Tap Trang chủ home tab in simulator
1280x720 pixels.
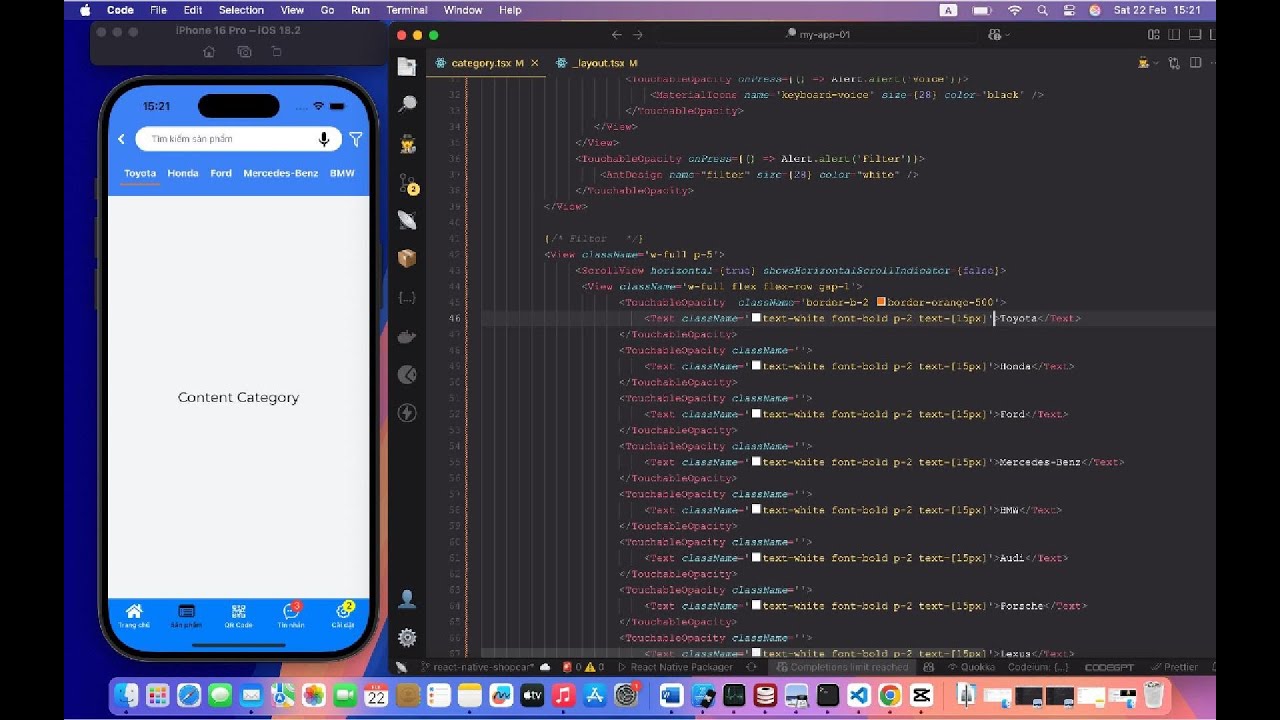coord(134,615)
